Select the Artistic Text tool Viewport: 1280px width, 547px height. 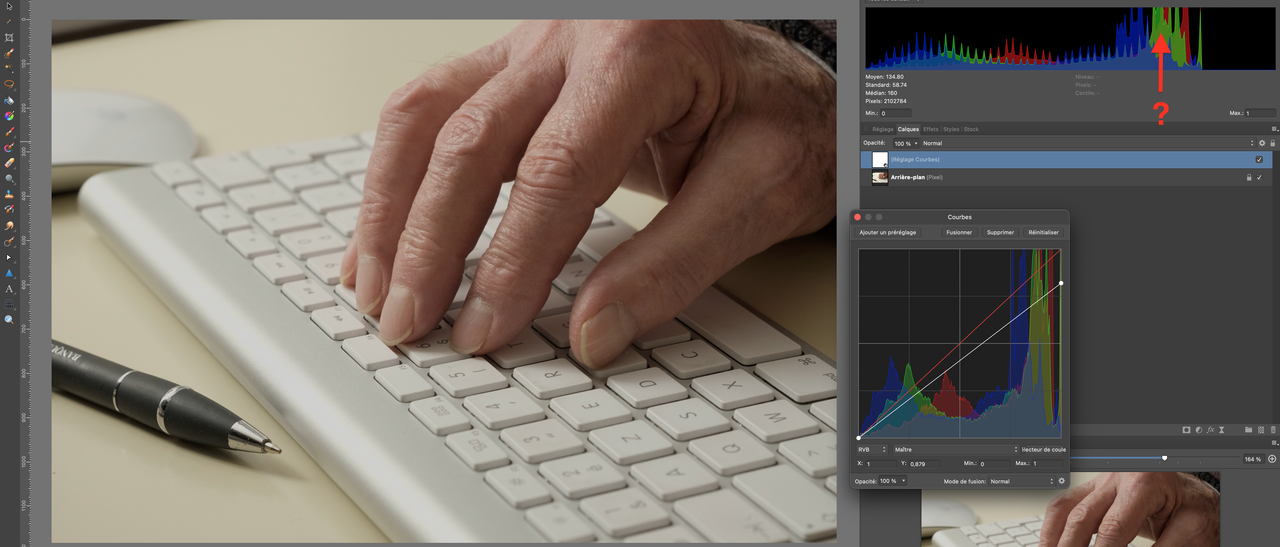(x=10, y=288)
